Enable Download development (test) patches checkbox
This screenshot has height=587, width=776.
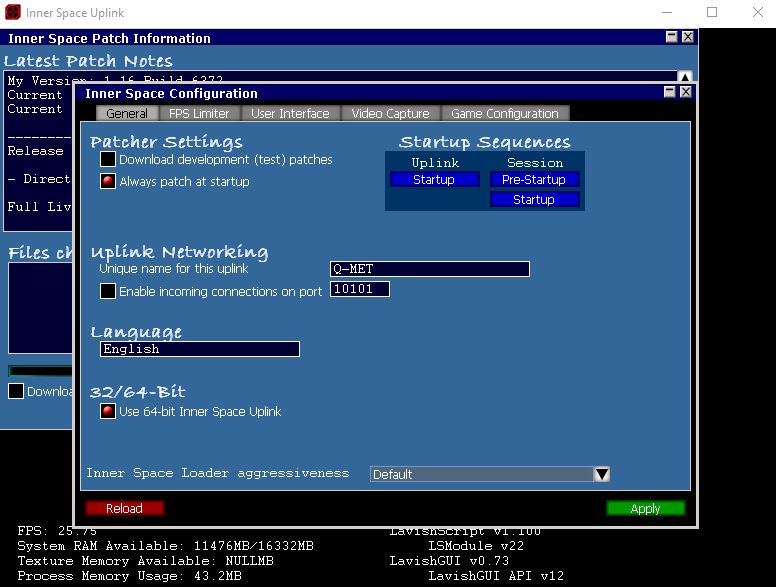[x=108, y=159]
